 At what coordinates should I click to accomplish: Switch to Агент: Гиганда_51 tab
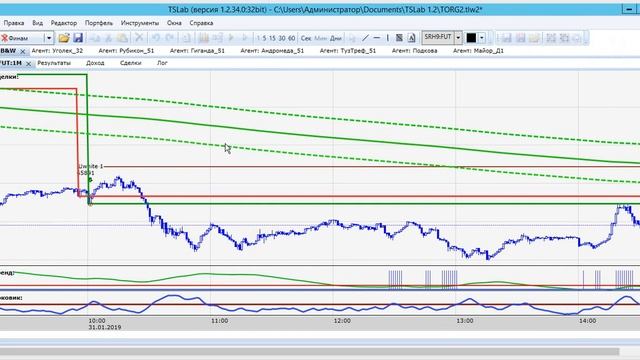coord(197,51)
